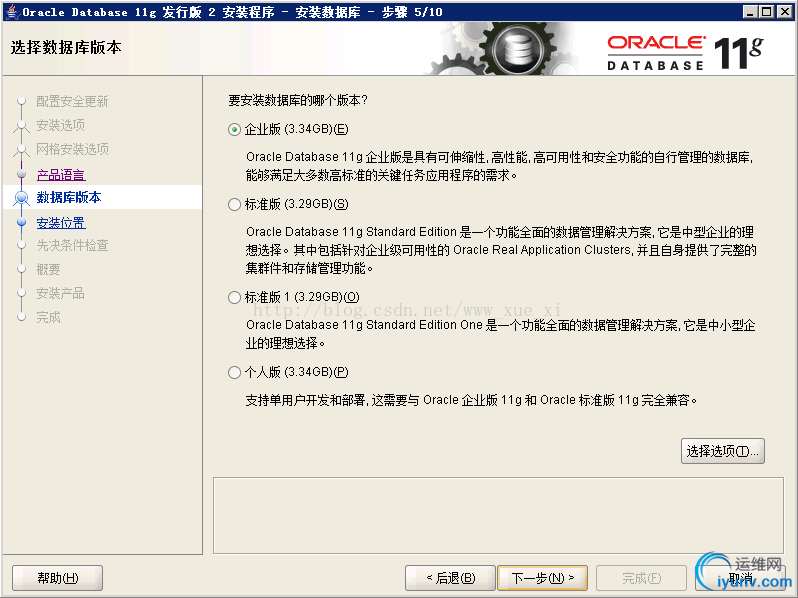The height and width of the screenshot is (598, 798).
Task: Click the 选择数据库版本 heading text
Action: [66, 48]
